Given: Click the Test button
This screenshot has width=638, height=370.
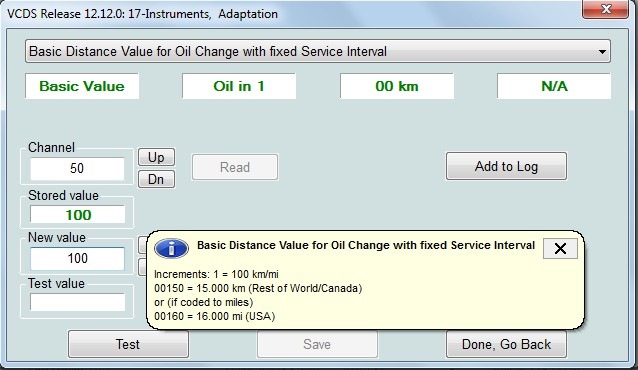Looking at the screenshot, I should 128,344.
